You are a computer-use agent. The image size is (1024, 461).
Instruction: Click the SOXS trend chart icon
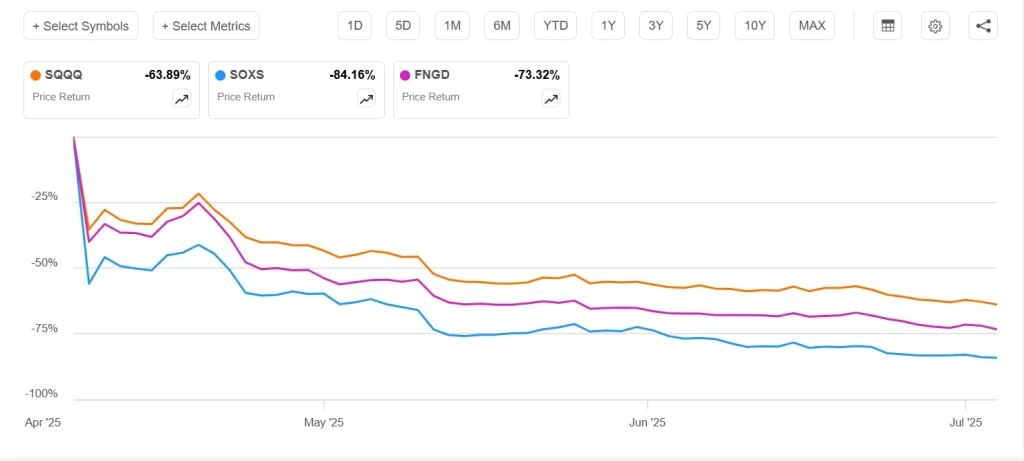(367, 98)
